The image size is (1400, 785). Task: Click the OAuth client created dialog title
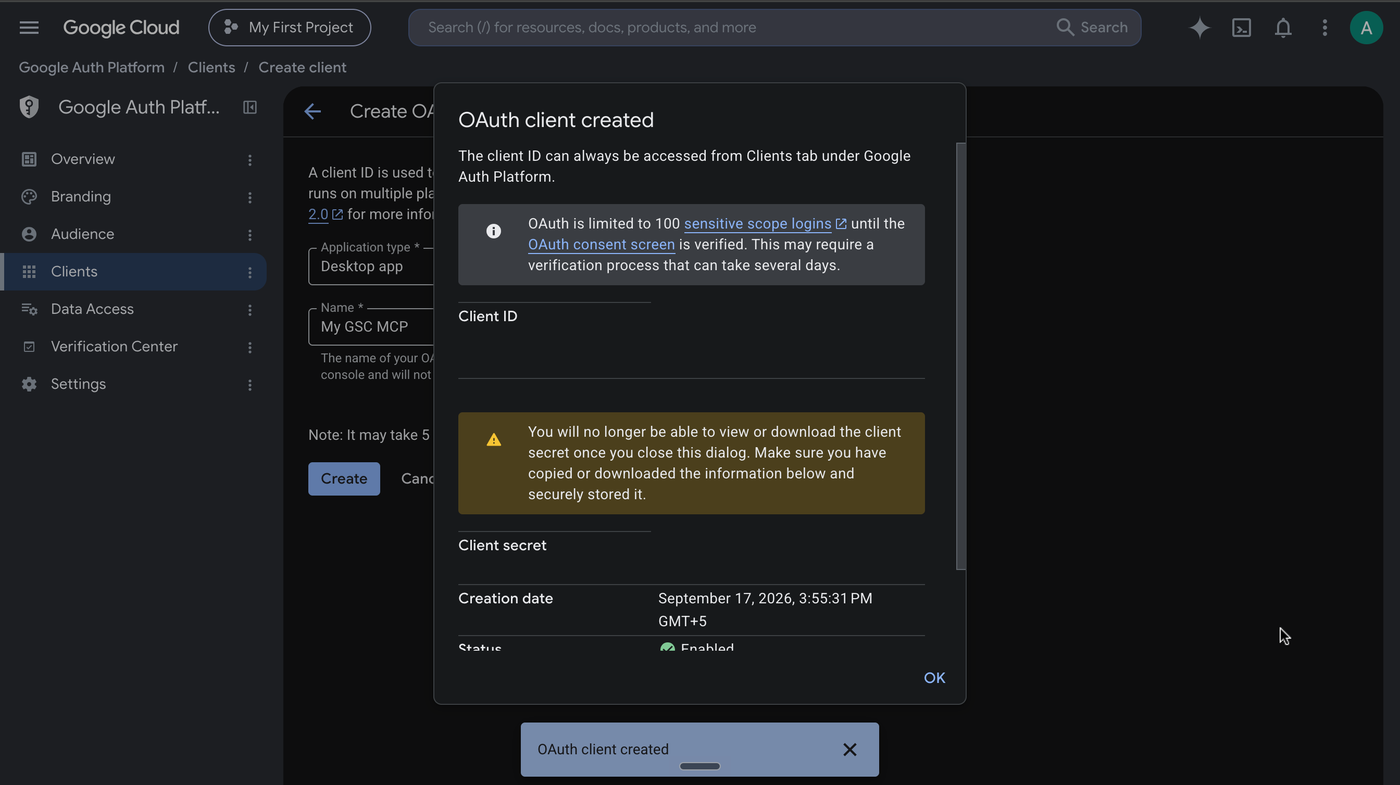point(556,120)
